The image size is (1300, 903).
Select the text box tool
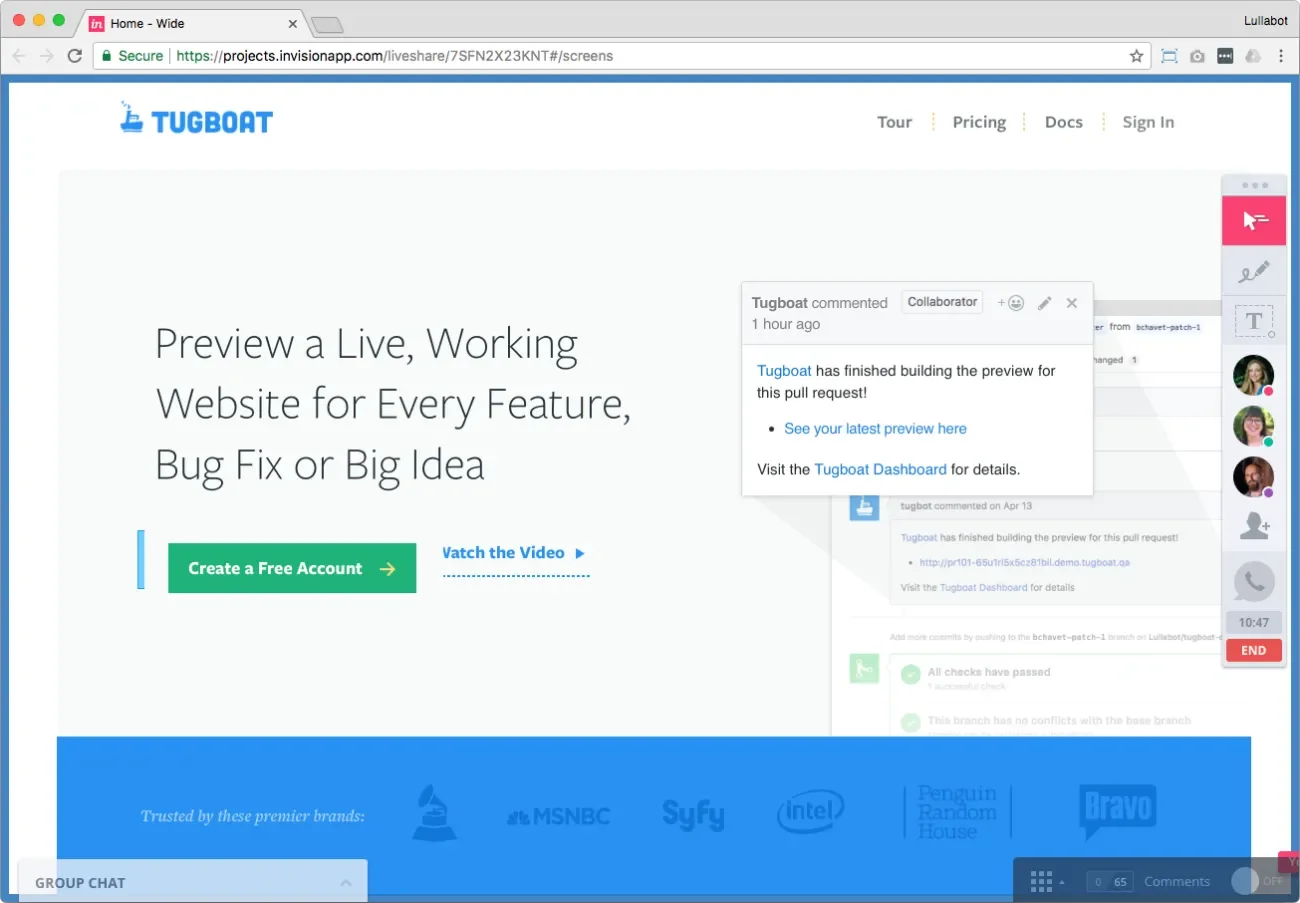[1254, 320]
